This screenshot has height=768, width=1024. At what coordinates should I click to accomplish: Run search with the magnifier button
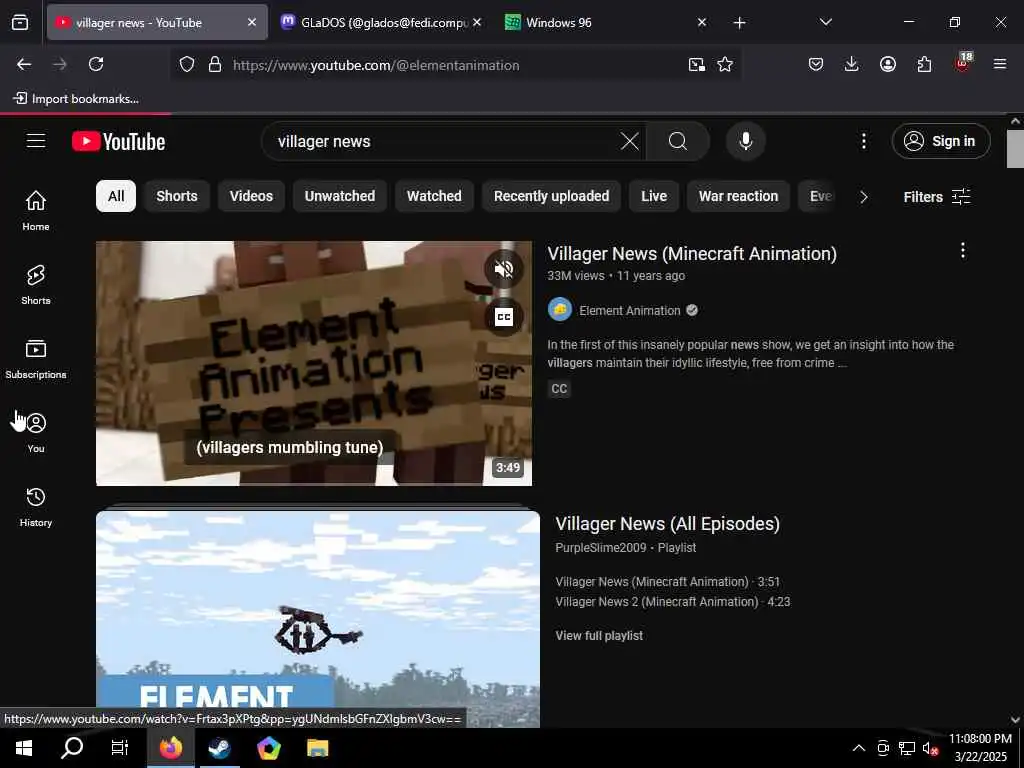click(x=678, y=141)
